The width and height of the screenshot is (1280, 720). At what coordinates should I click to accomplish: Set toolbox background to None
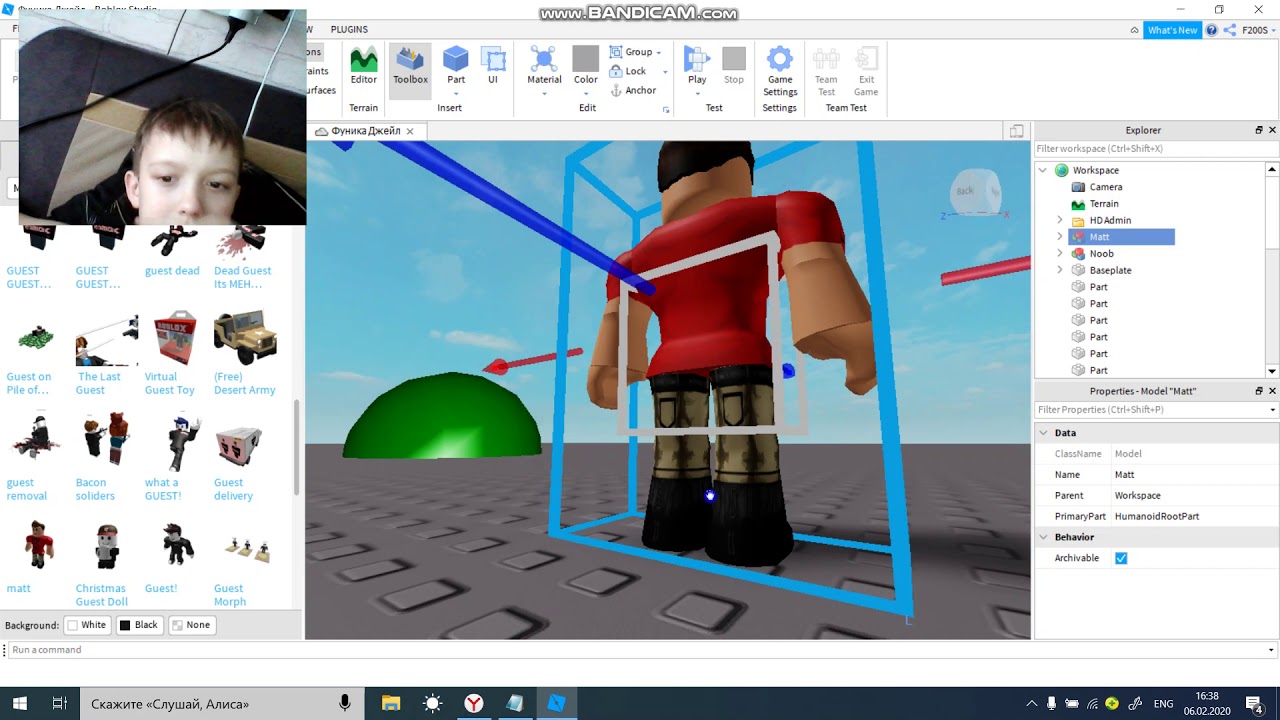pos(191,625)
